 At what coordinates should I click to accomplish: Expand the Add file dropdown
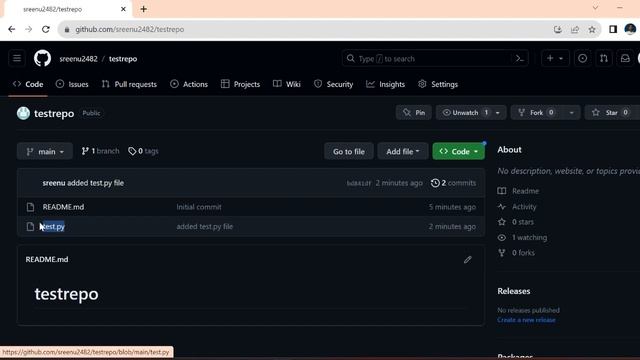click(403, 151)
